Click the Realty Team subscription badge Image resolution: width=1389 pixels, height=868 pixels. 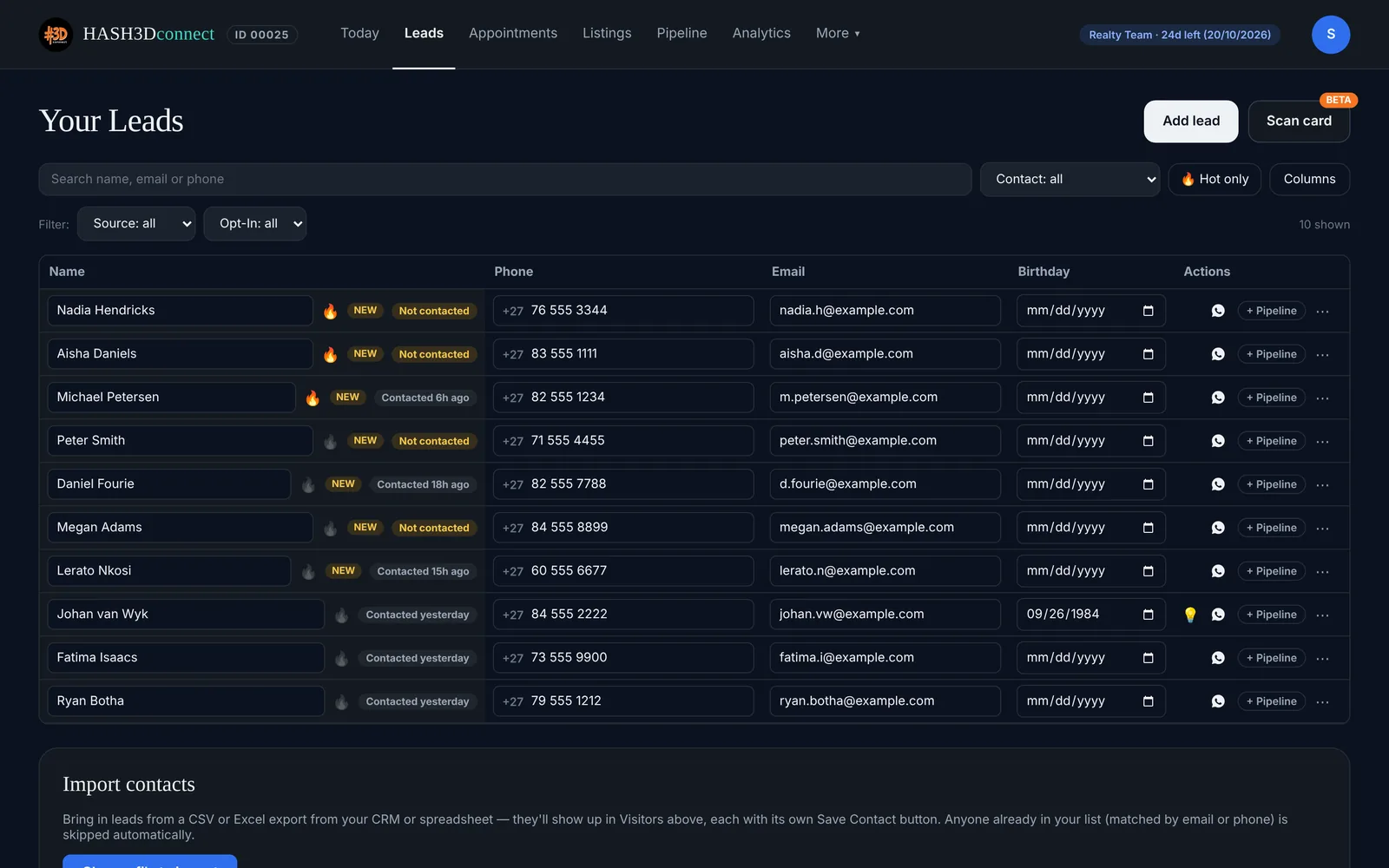[x=1179, y=35]
